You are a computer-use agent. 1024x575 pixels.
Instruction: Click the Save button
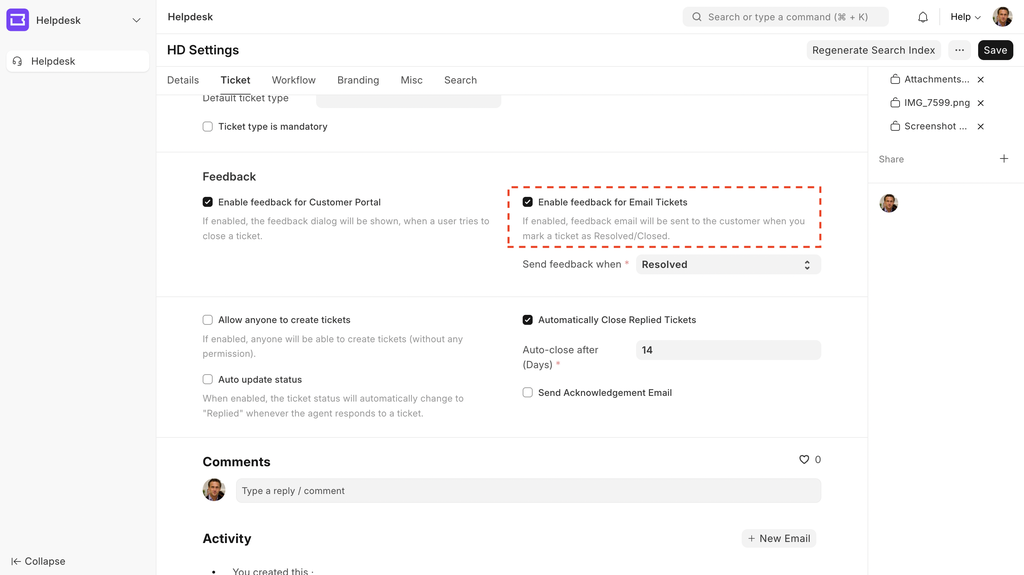(995, 50)
